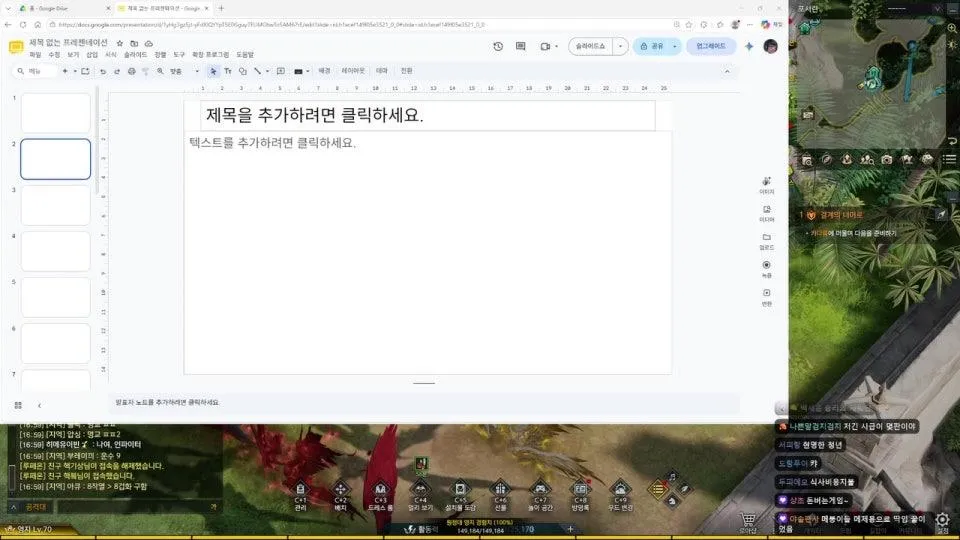Expand the video call dropdown arrow
Viewport: 960px width, 540px height.
[x=556, y=47]
